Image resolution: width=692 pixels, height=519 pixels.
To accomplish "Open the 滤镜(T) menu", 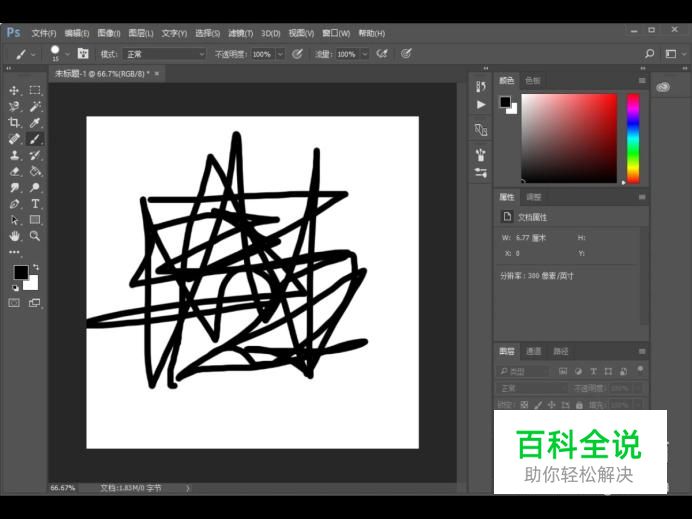I will [241, 34].
